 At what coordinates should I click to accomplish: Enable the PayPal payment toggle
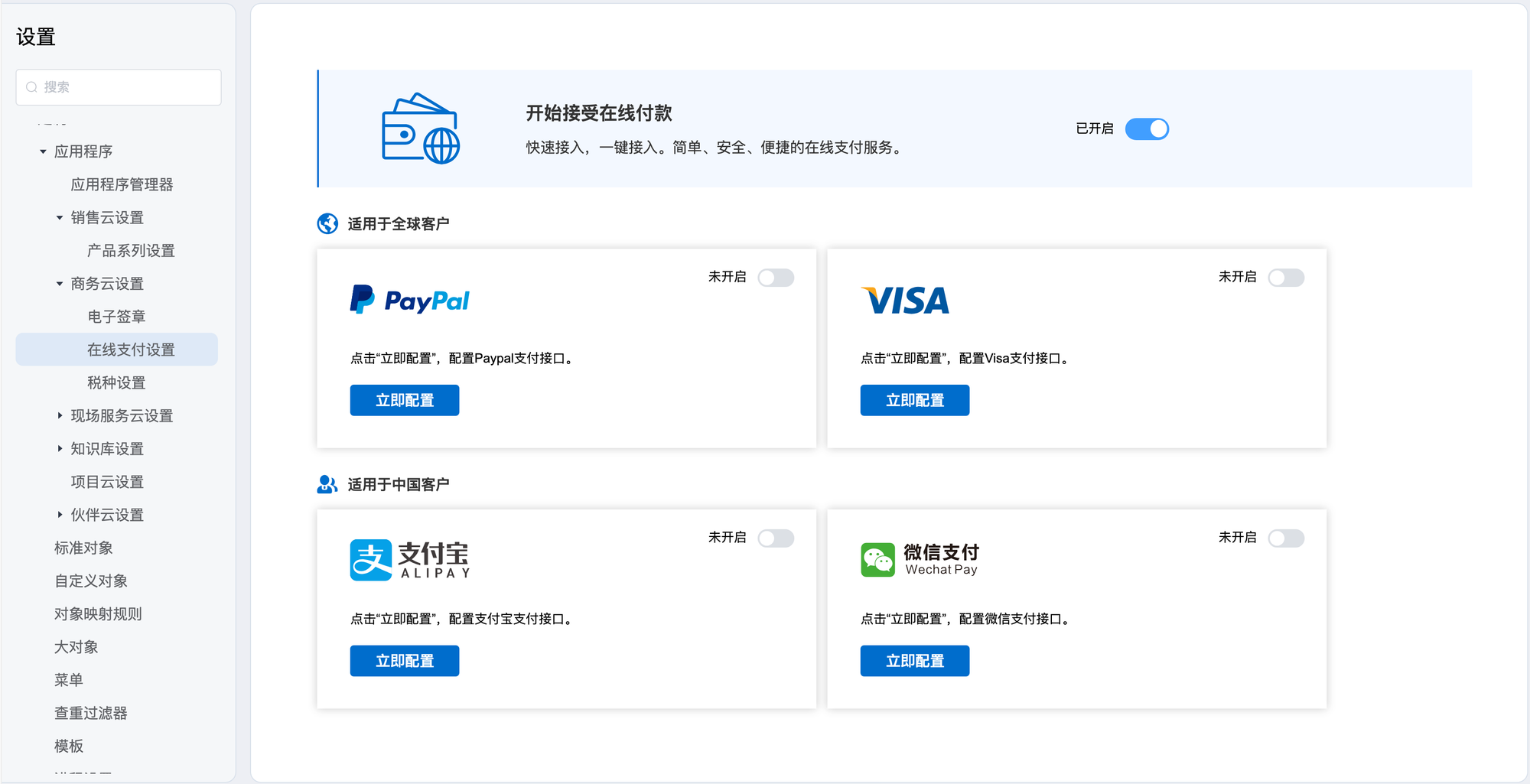point(775,278)
